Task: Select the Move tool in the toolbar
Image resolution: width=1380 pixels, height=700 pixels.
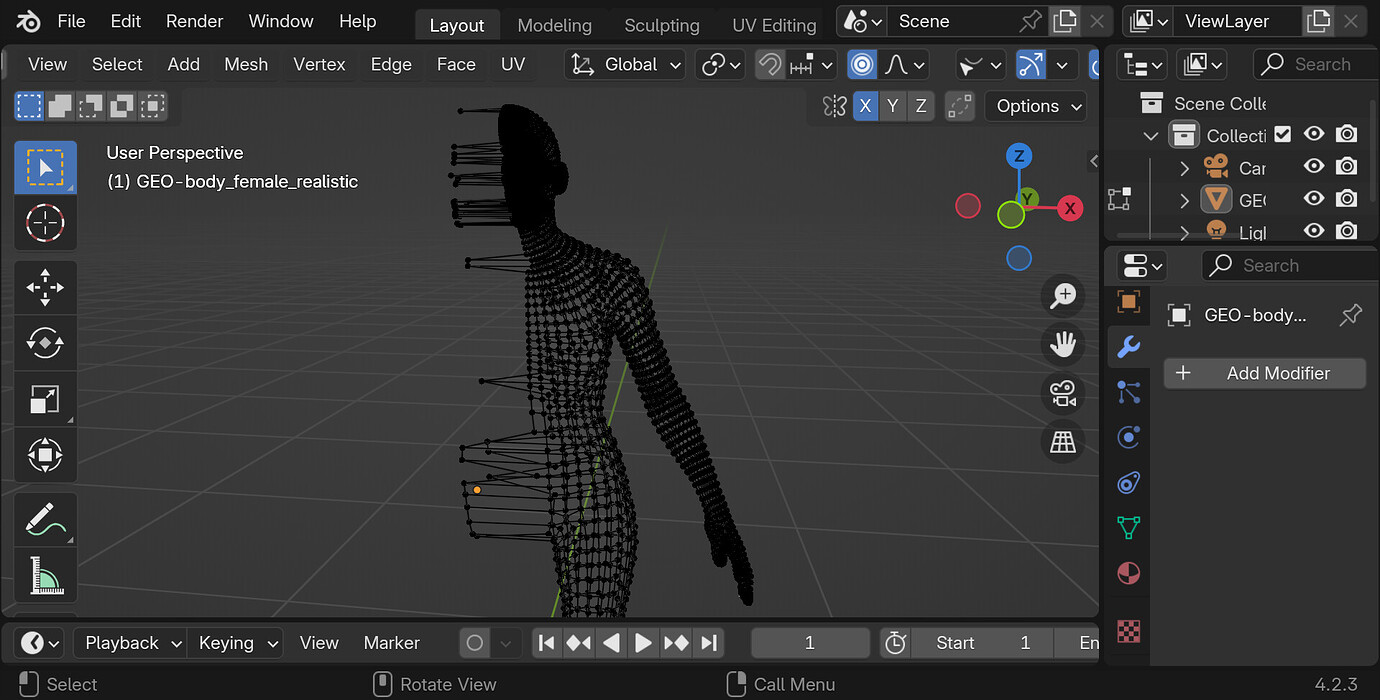Action: point(45,287)
